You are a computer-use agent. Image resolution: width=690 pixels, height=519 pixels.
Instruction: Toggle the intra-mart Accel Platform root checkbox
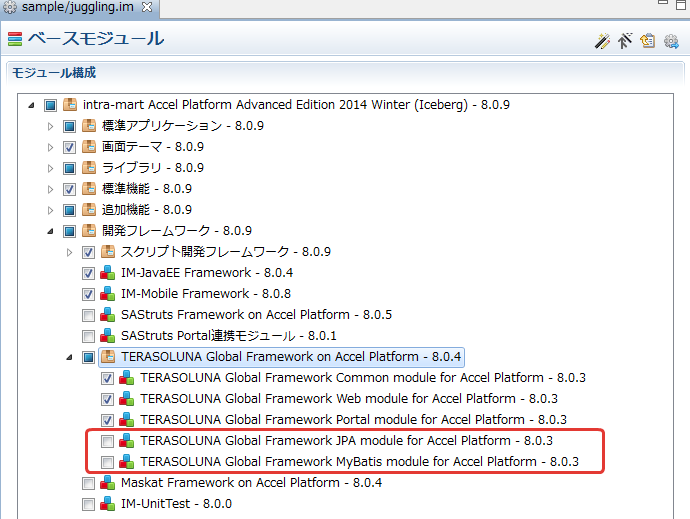click(x=50, y=105)
